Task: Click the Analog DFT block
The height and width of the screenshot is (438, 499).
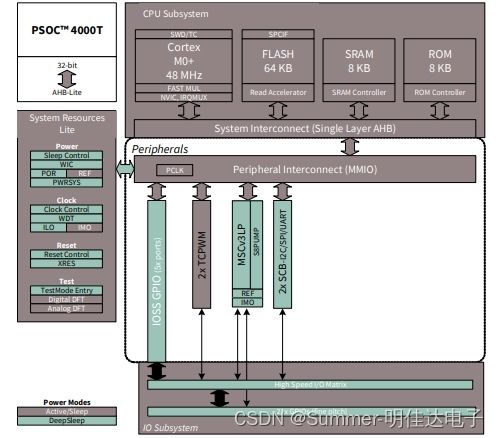Action: click(x=66, y=308)
